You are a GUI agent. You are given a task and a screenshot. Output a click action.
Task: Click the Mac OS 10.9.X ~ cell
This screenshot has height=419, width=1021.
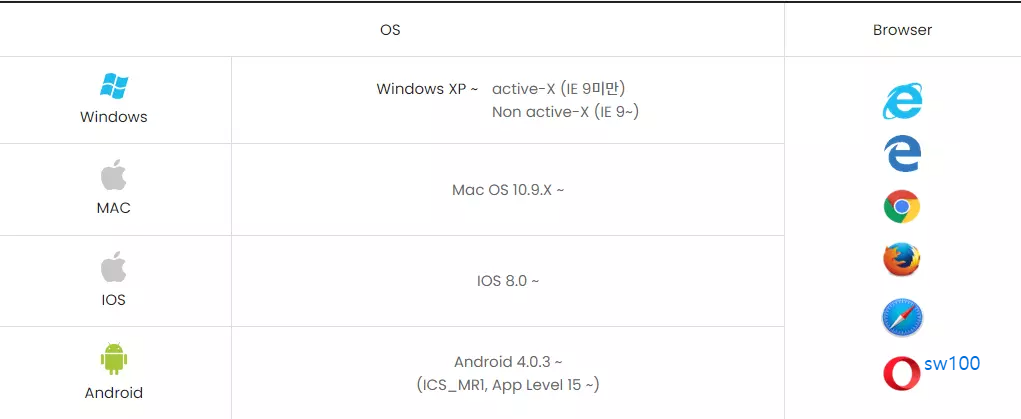pyautogui.click(x=508, y=190)
